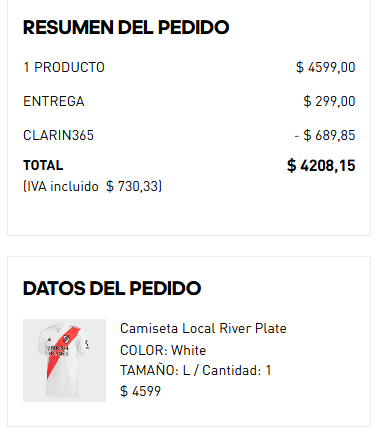
Task: Select the total amount $ 4208,15
Action: point(321,166)
